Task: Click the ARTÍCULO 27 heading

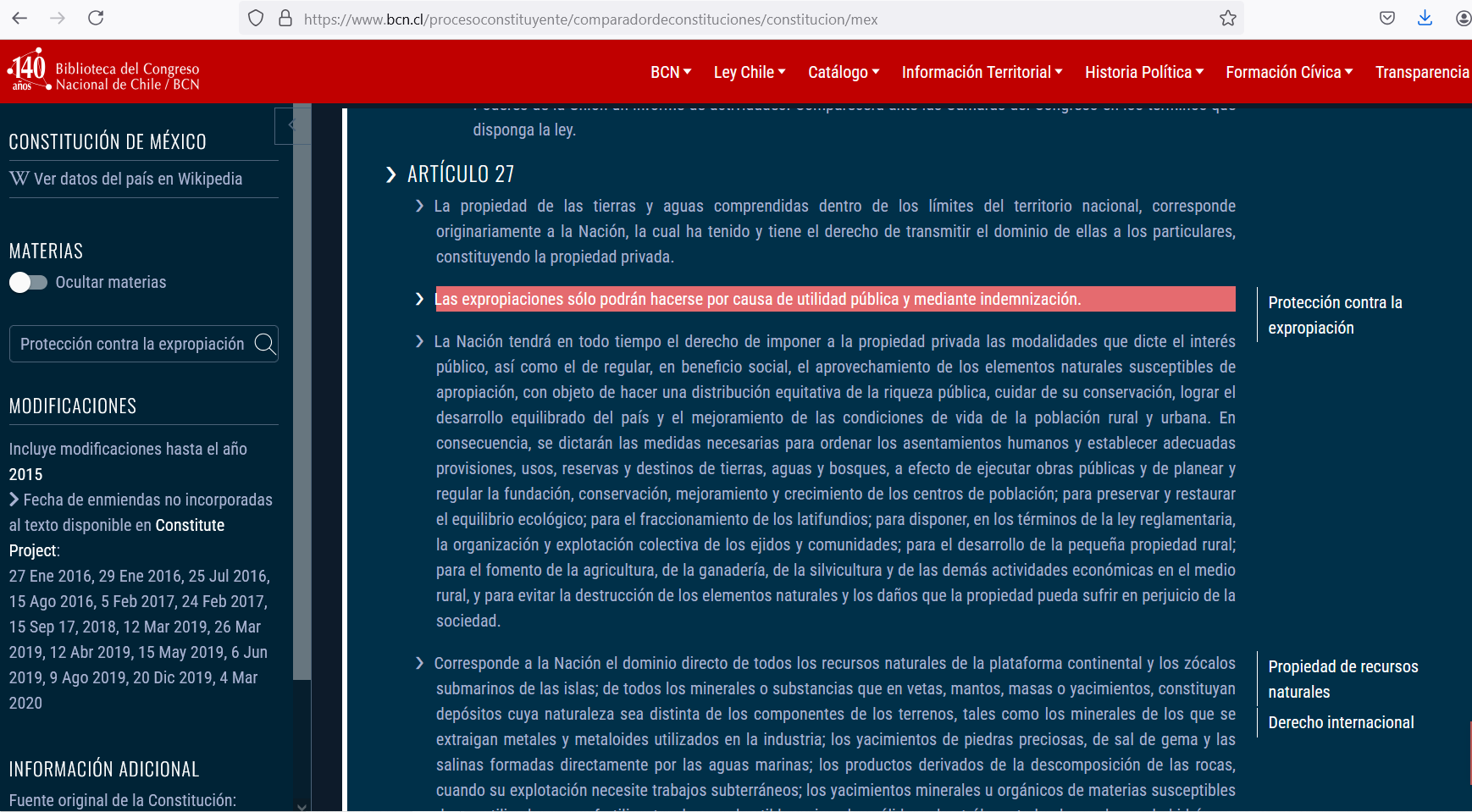Action: 461,174
